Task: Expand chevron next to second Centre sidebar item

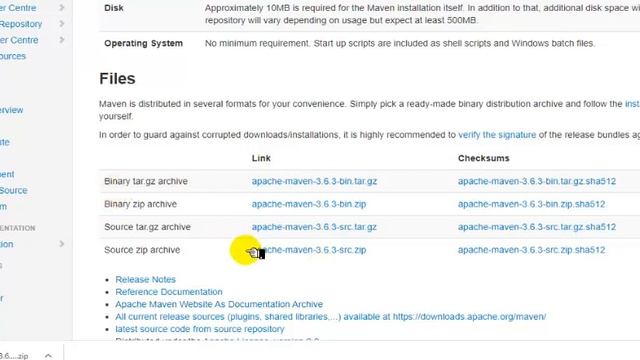Action: click(62, 40)
